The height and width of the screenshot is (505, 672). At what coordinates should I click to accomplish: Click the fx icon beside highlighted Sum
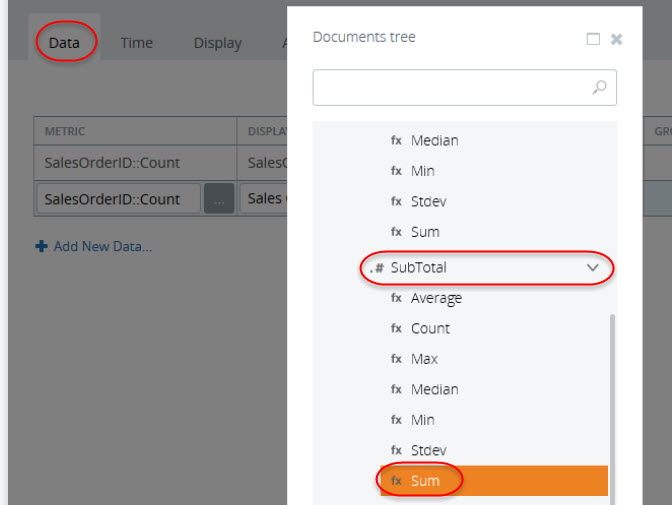(396, 481)
